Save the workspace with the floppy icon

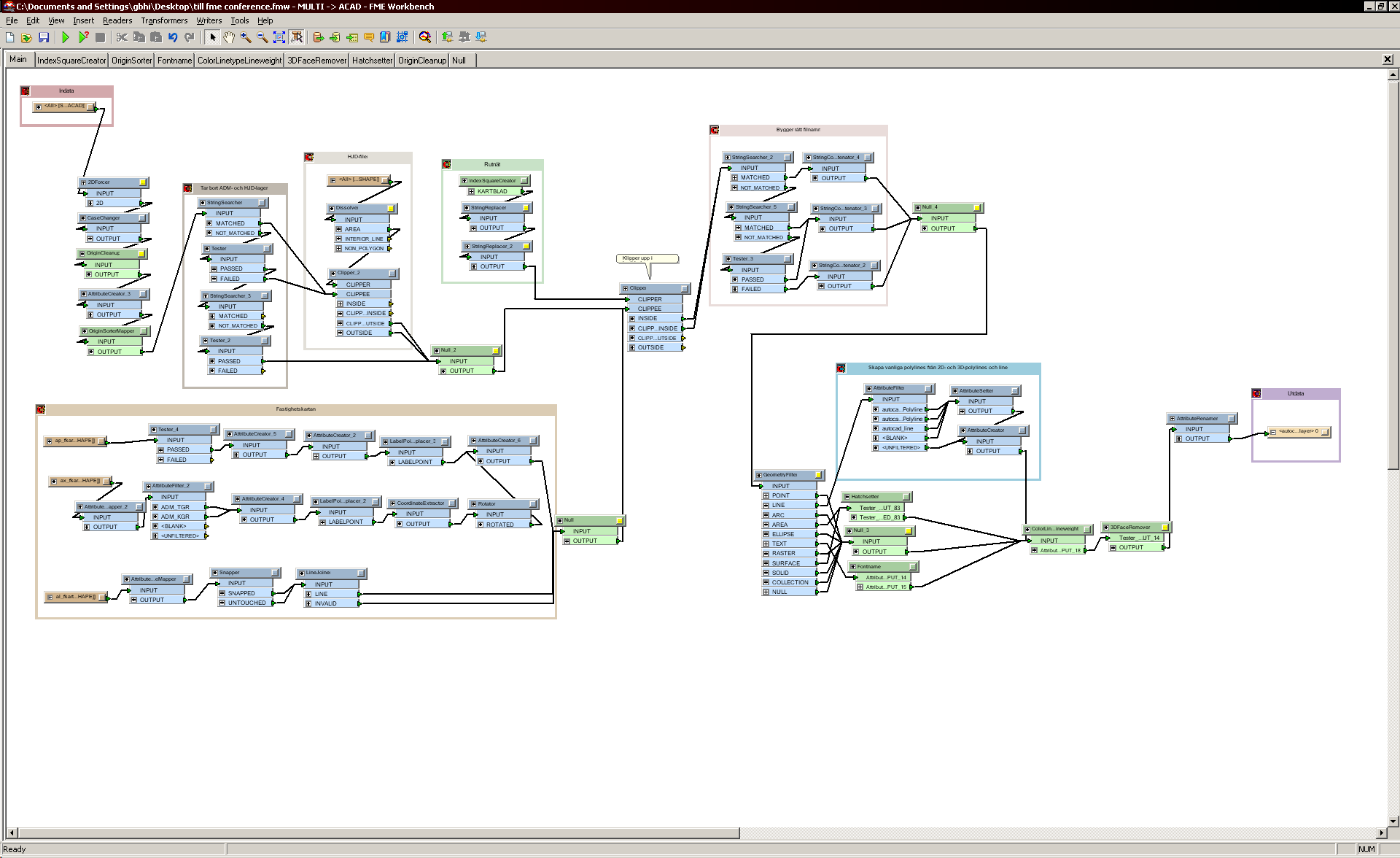tap(44, 37)
